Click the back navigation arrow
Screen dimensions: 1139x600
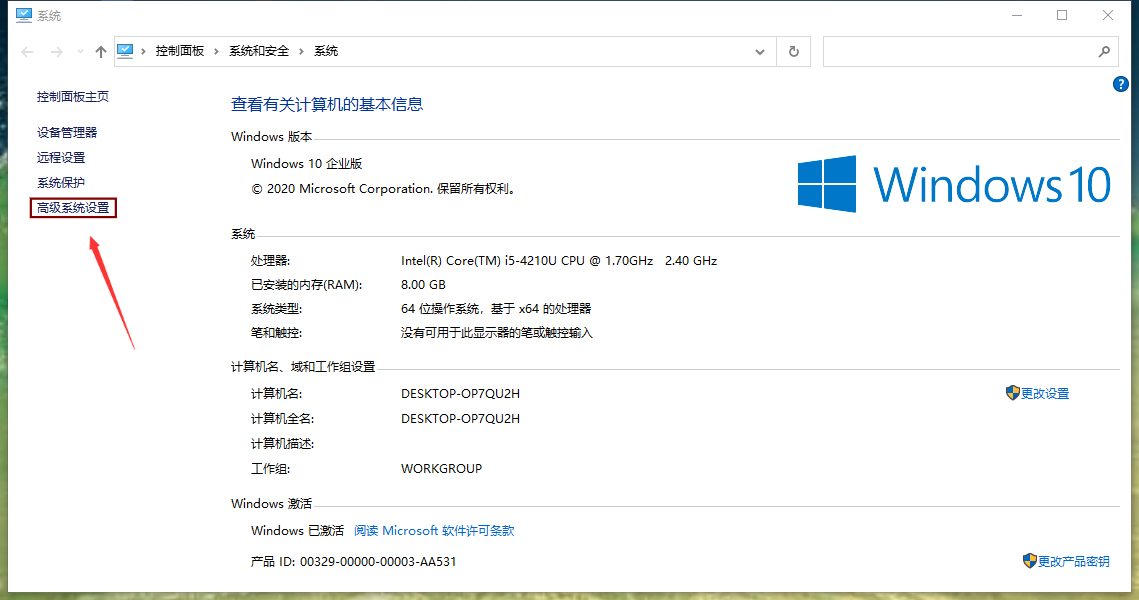click(28, 52)
